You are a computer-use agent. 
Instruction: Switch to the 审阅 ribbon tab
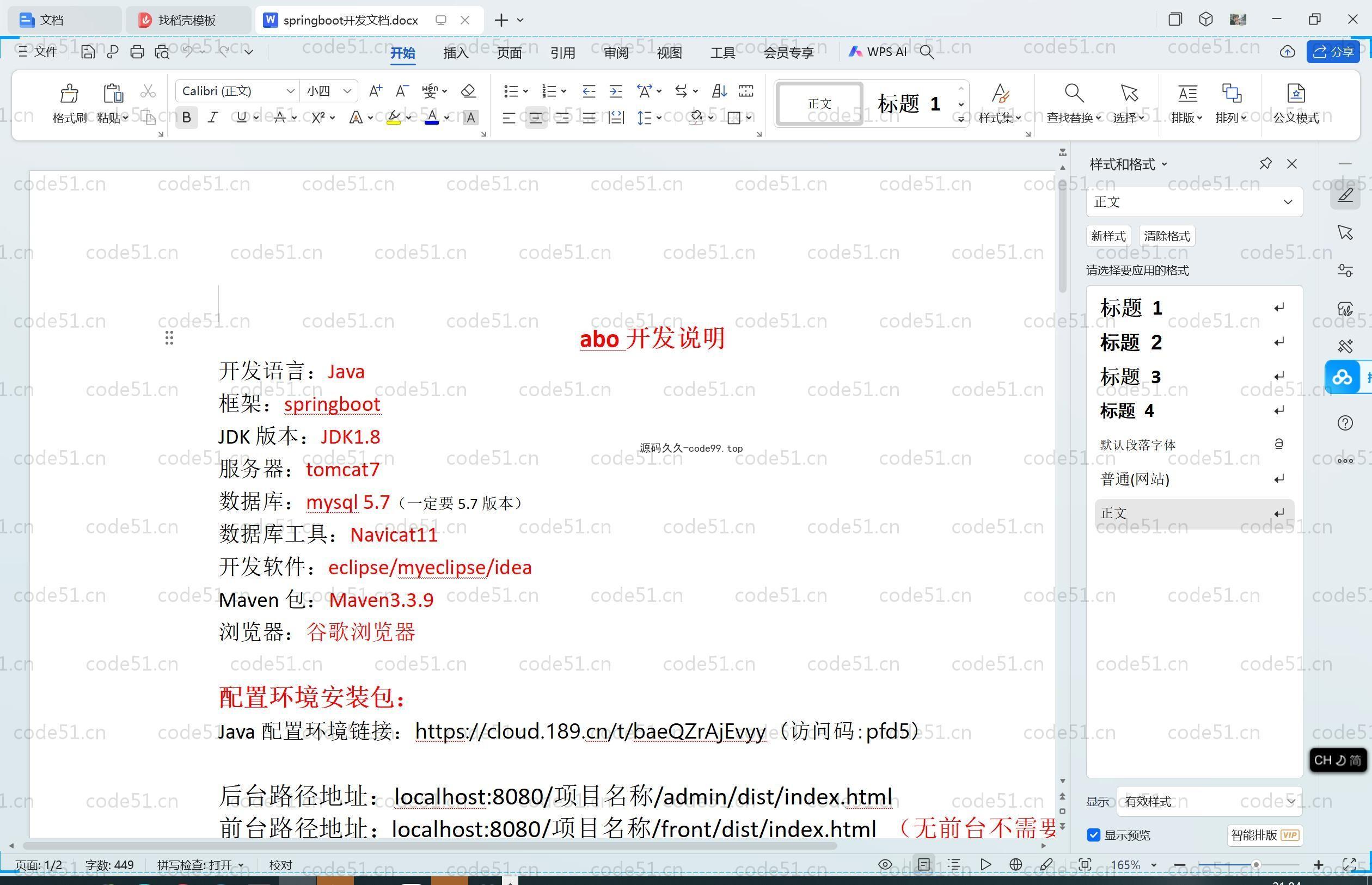[616, 52]
